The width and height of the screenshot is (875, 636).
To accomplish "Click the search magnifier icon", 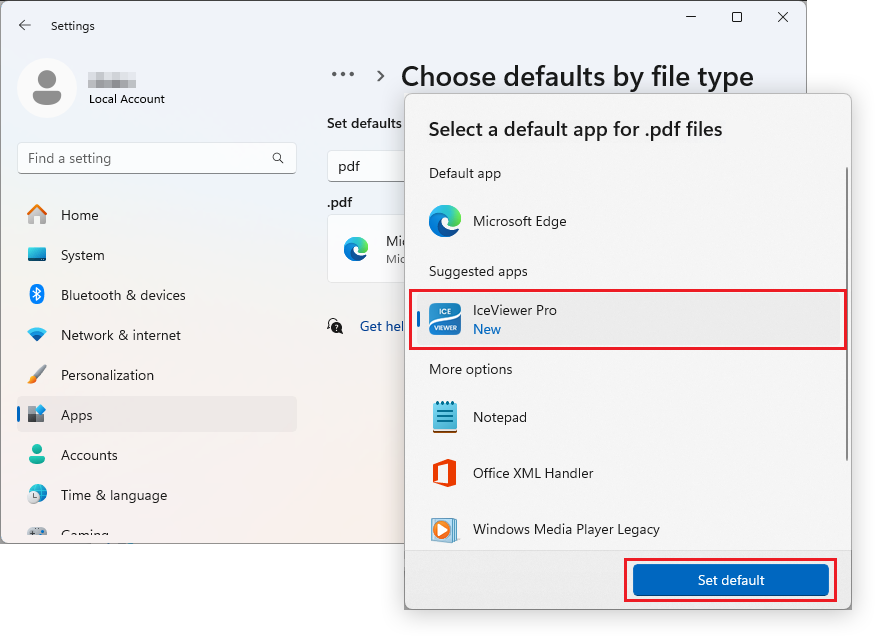I will coord(277,158).
